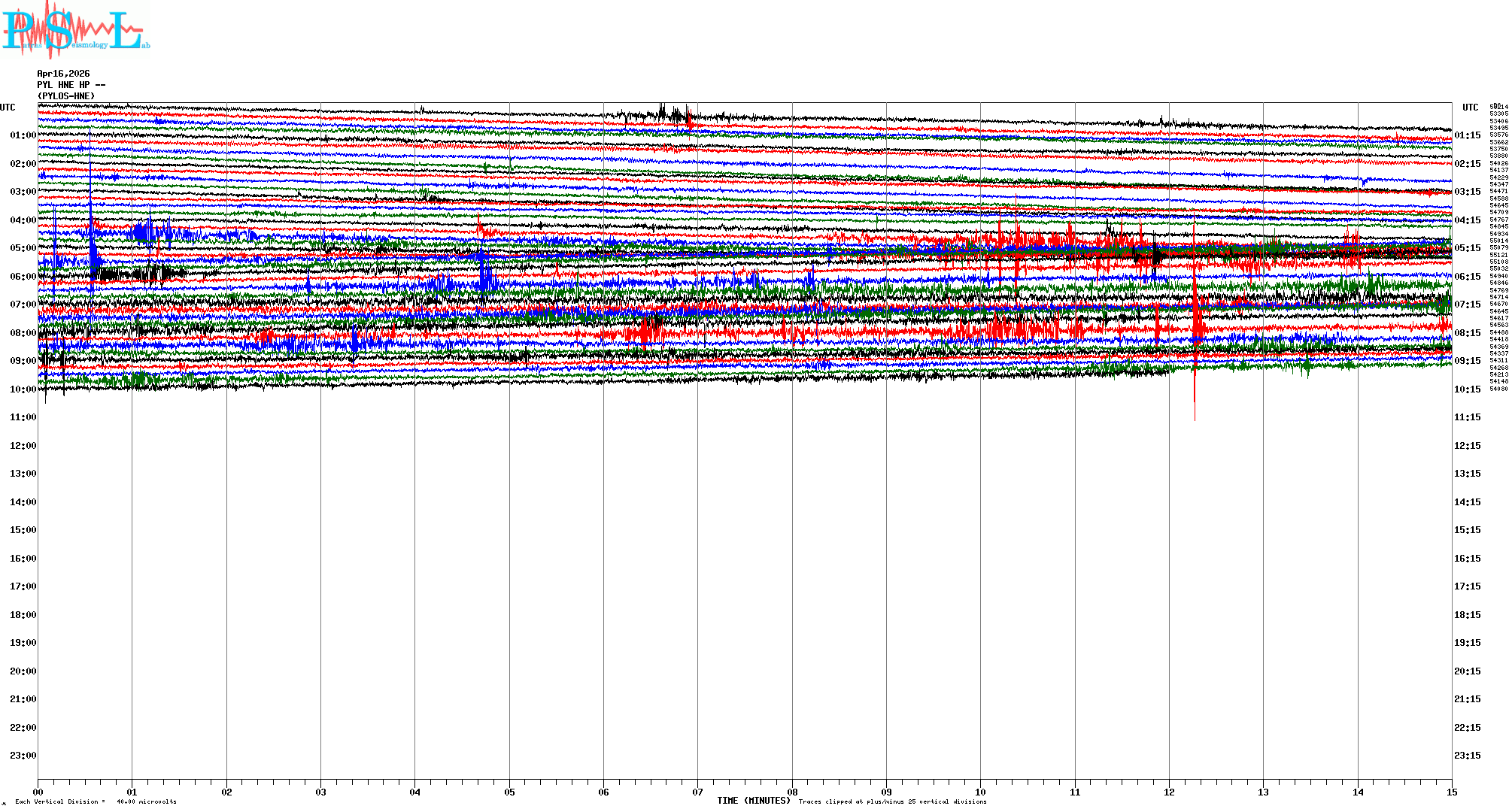Click the vertical division microvolts note

coord(96,801)
